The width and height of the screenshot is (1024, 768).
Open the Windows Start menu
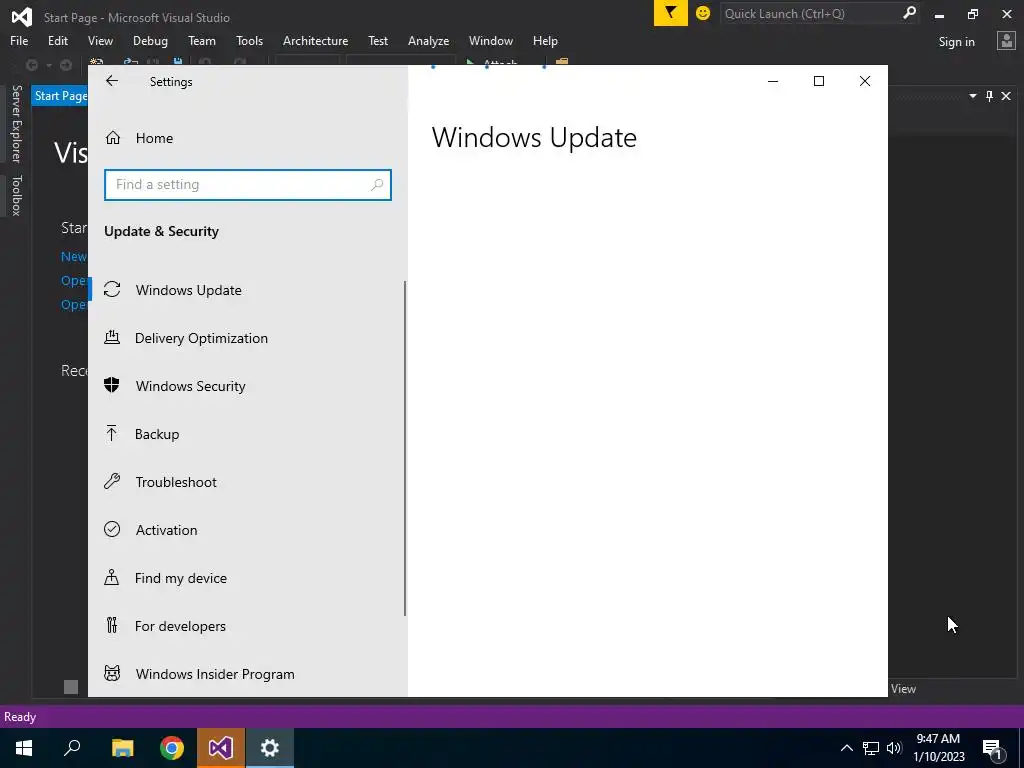pyautogui.click(x=24, y=748)
